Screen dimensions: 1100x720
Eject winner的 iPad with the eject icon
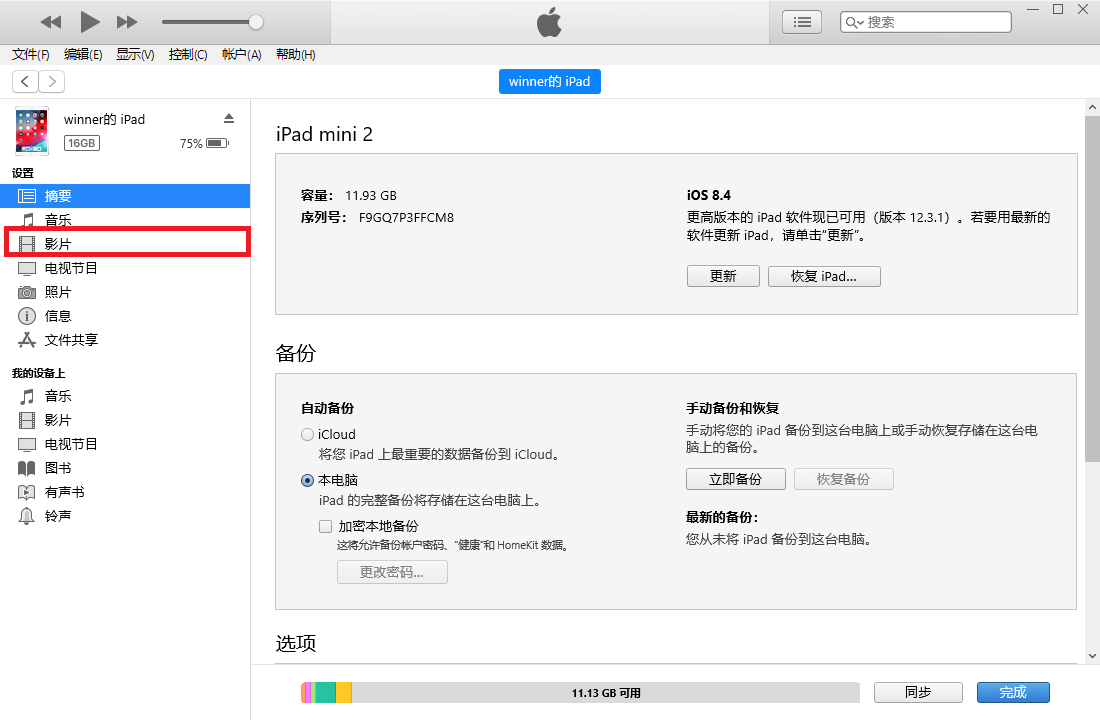(229, 118)
